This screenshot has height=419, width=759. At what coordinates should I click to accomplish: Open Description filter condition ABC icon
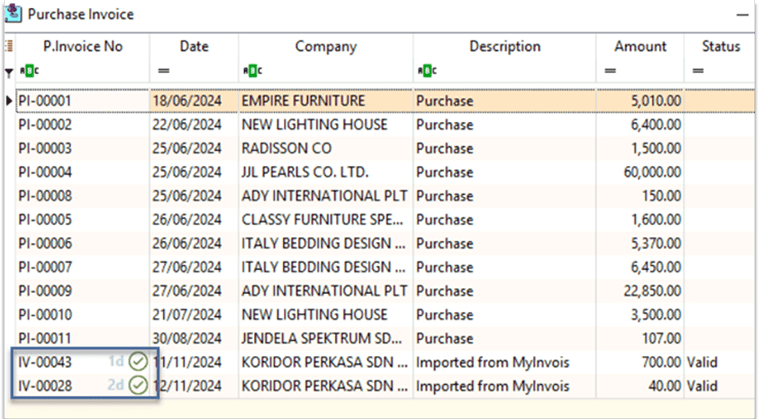(427, 71)
